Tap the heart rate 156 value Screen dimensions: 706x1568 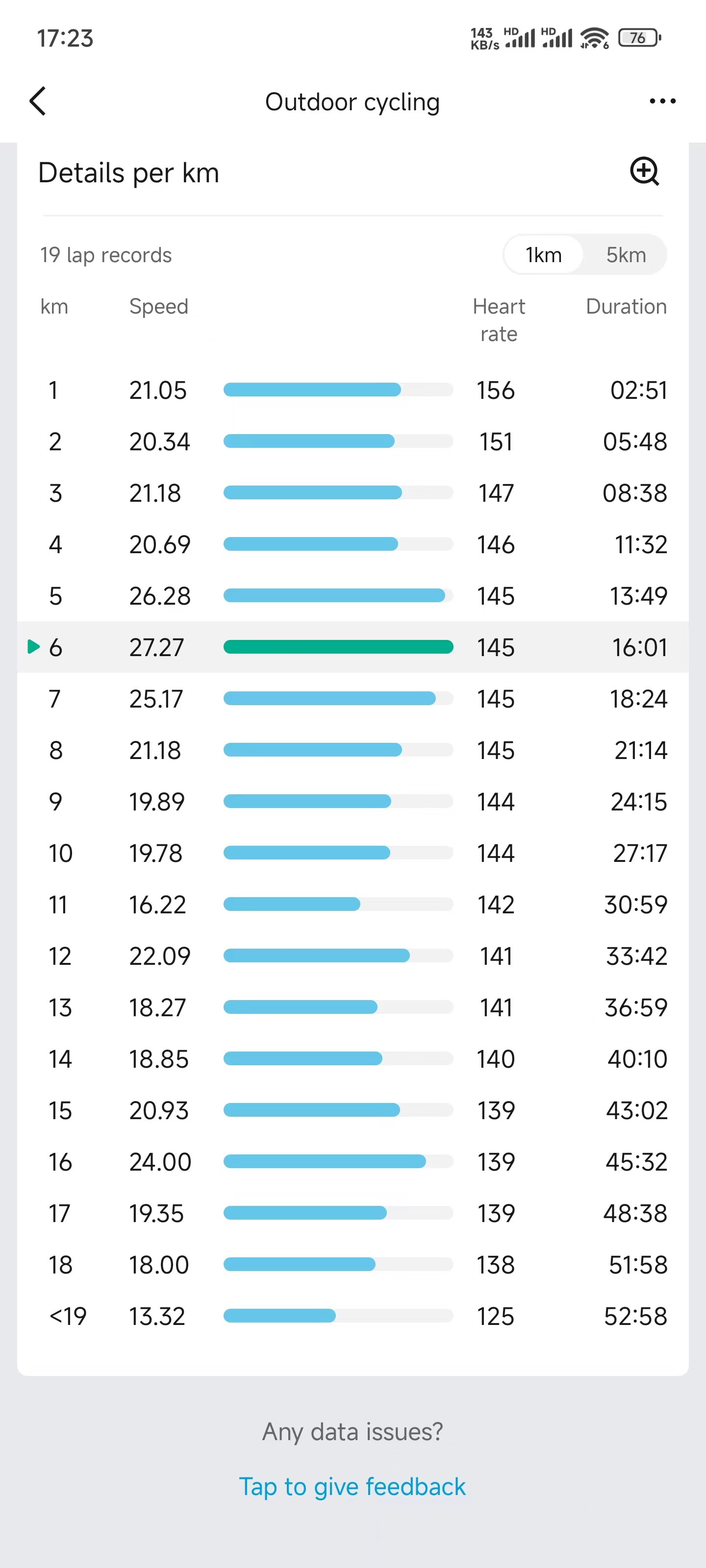click(496, 390)
